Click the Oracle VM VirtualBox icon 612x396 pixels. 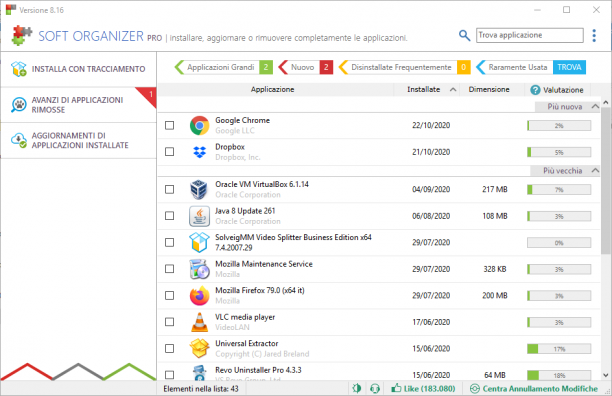point(199,189)
